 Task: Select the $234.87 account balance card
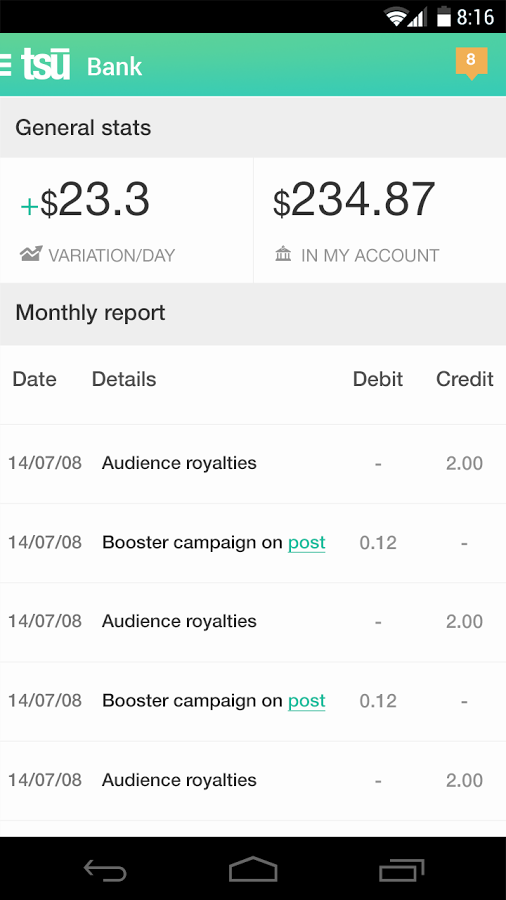click(380, 220)
